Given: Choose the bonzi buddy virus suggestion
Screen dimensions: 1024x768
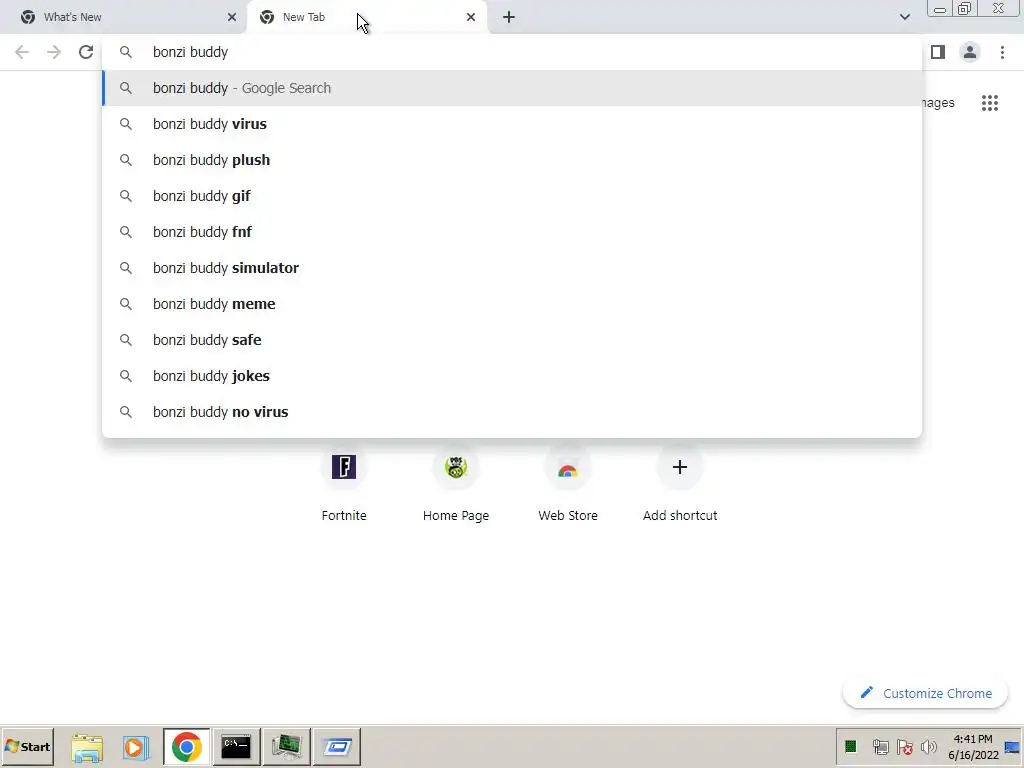Looking at the screenshot, I should coord(512,124).
